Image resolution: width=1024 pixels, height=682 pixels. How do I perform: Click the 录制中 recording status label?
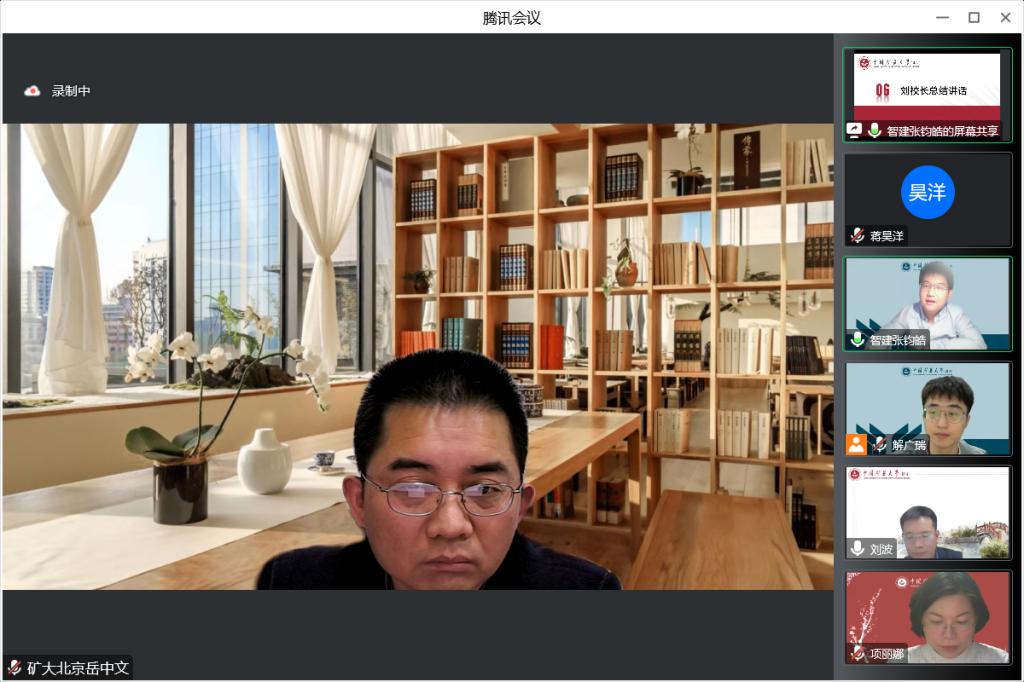pyautogui.click(x=71, y=91)
